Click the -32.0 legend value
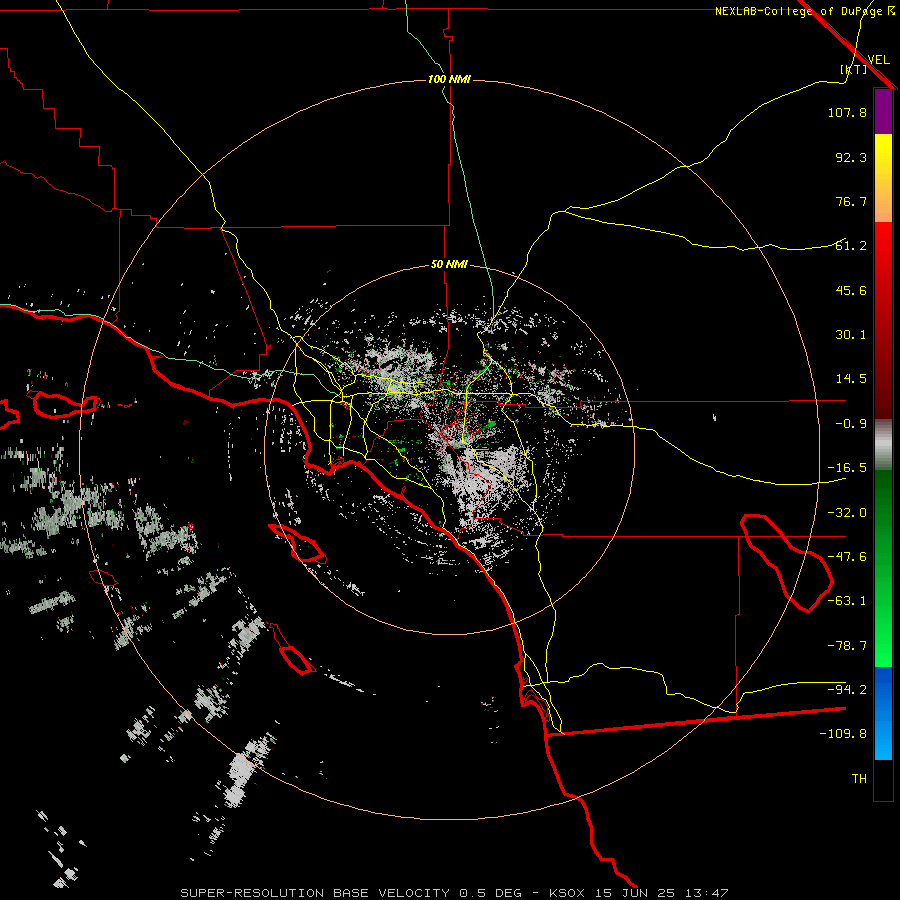The image size is (900, 900). coord(847,513)
